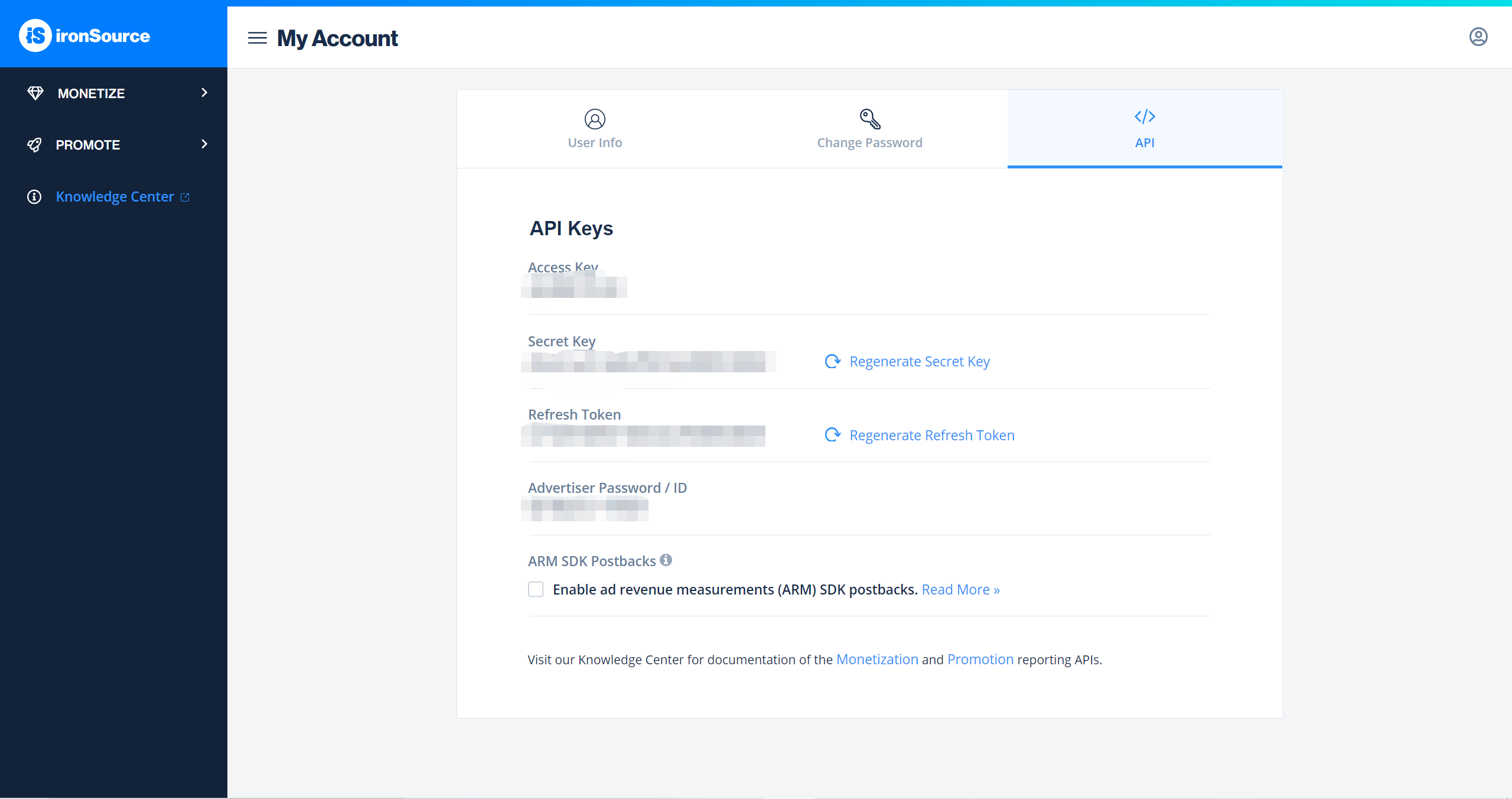Open the account avatar icon top right
Image resolution: width=1512 pixels, height=799 pixels.
click(x=1478, y=37)
